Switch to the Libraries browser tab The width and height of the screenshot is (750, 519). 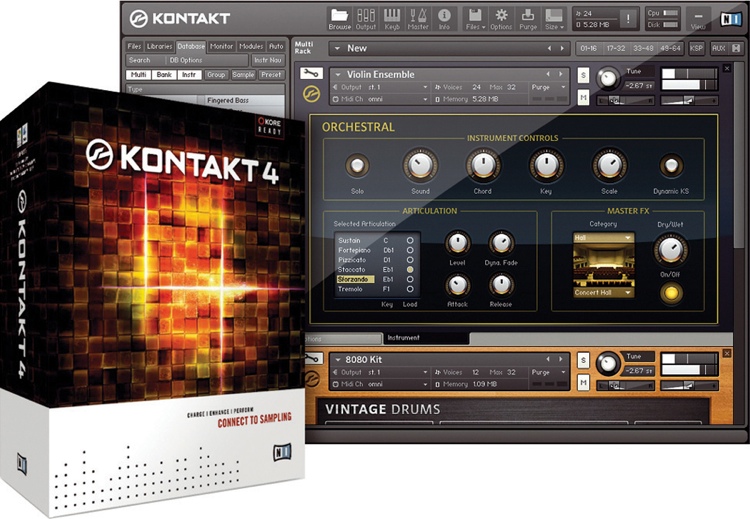[x=160, y=46]
